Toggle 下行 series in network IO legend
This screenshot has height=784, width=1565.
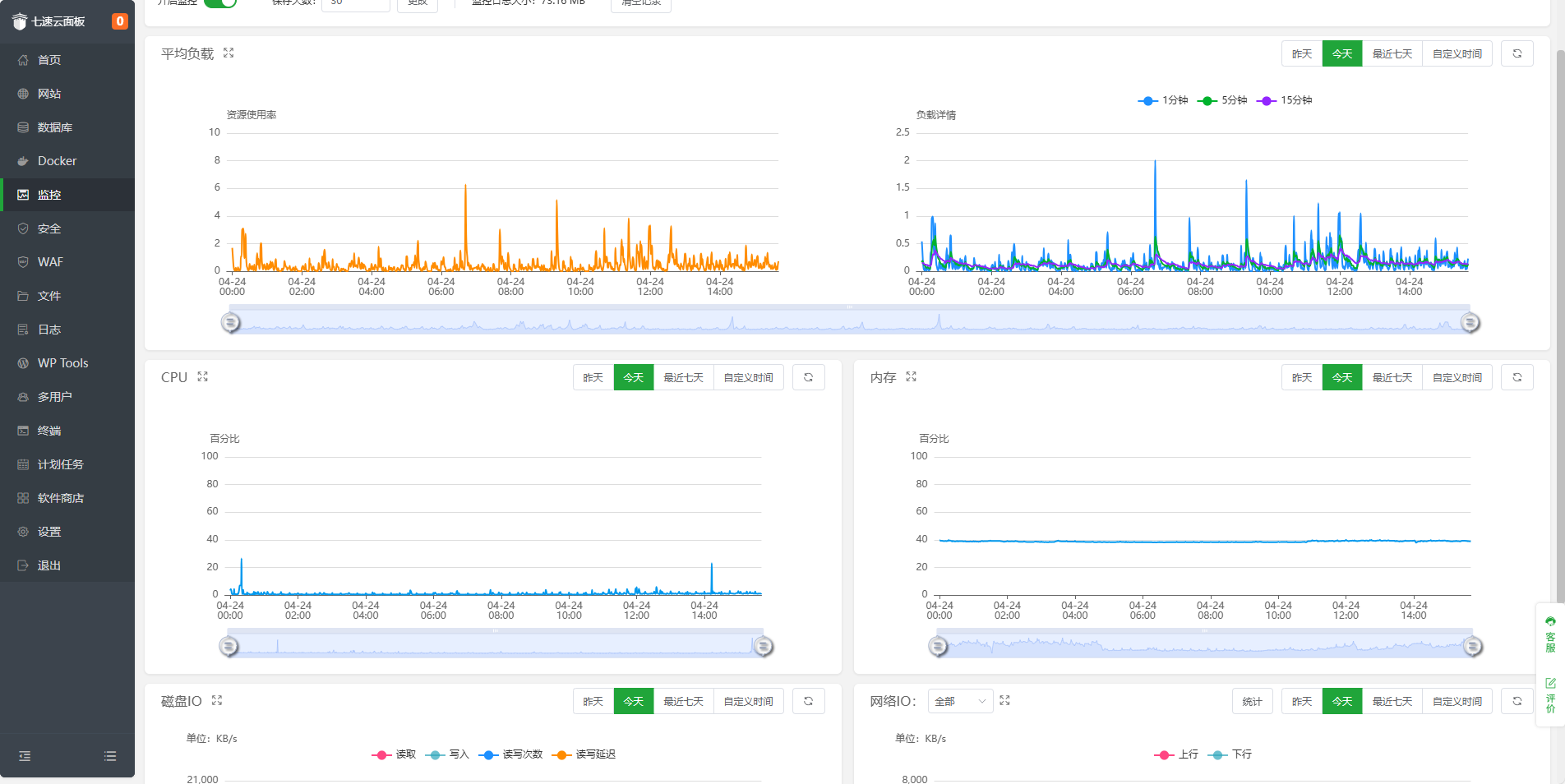pyautogui.click(x=1230, y=754)
